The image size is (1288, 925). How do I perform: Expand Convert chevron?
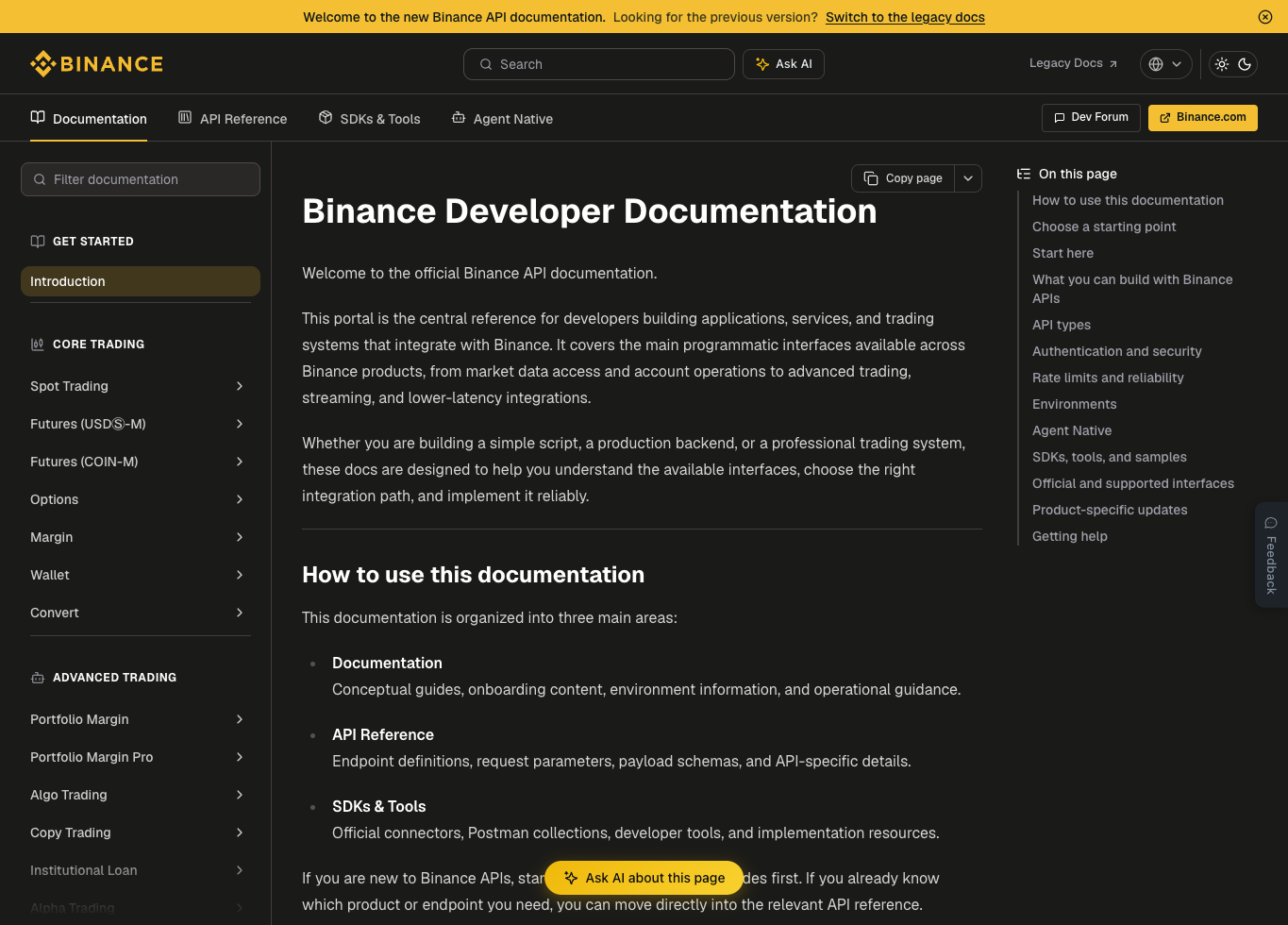[240, 613]
